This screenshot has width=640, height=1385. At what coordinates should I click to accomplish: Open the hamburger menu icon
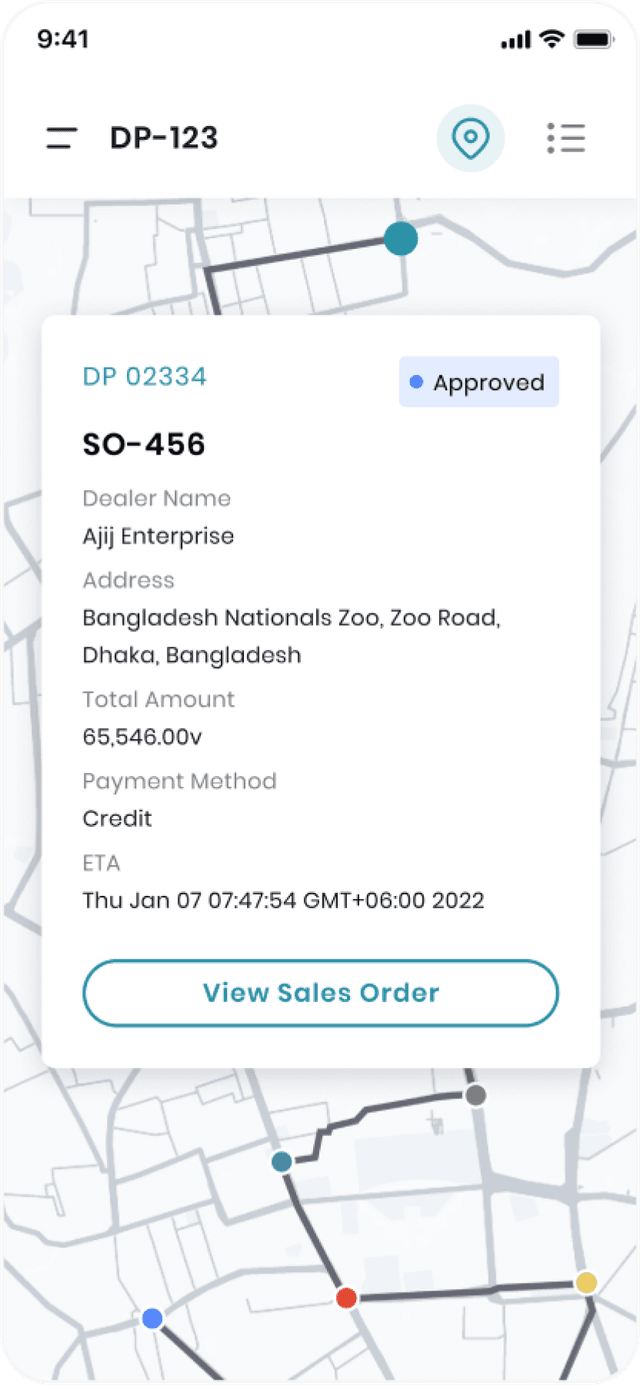62,138
